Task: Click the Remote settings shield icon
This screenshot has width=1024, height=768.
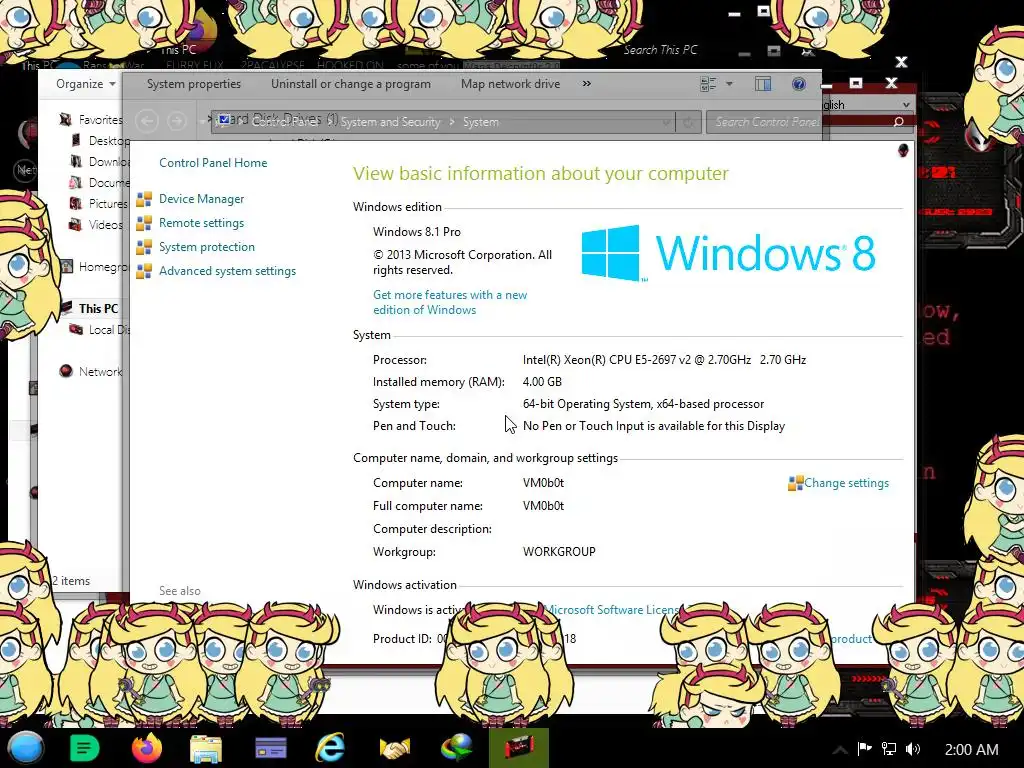Action: (144, 223)
